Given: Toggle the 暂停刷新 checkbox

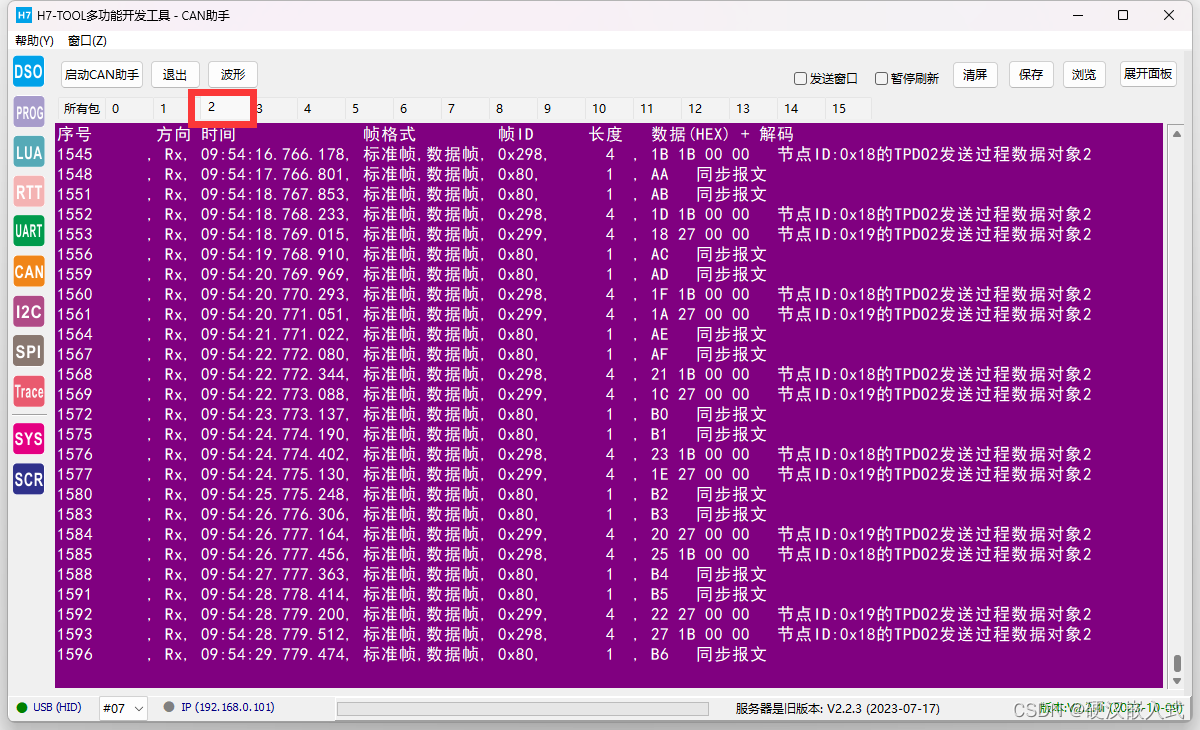Looking at the screenshot, I should (881, 79).
